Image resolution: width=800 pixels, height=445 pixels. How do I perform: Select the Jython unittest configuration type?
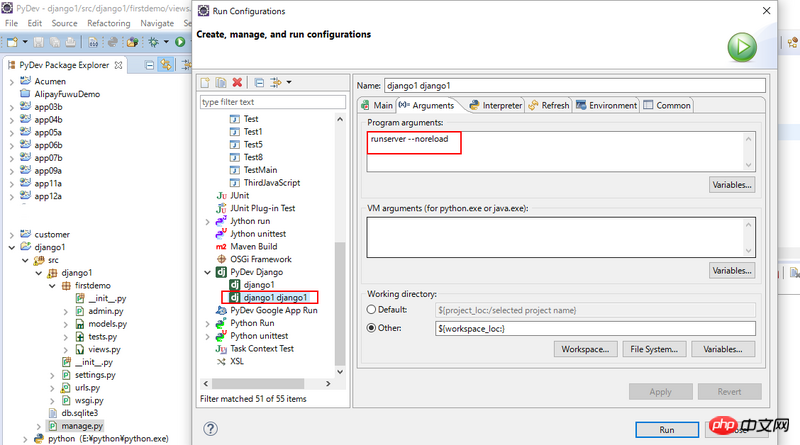258,234
